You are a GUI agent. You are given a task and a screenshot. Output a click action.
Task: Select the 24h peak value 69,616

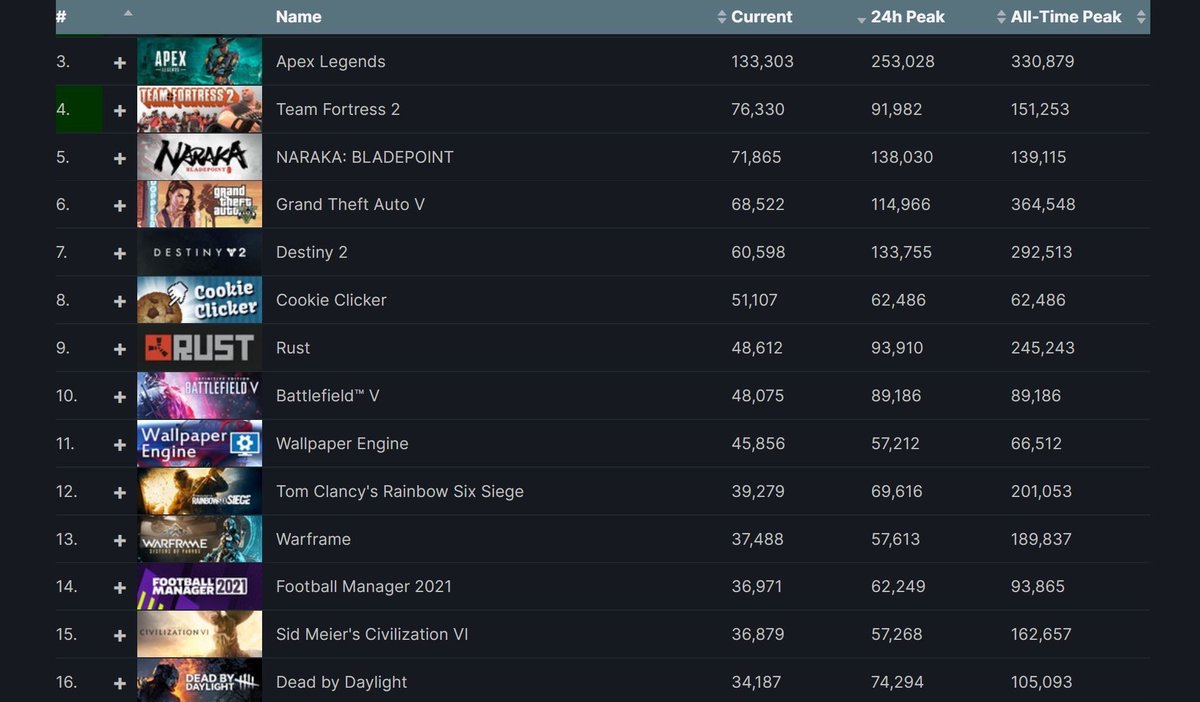[x=897, y=492]
